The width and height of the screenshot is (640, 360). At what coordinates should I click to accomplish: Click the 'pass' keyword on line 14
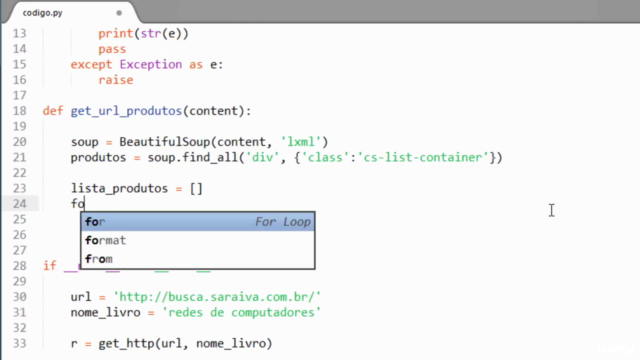[112, 49]
